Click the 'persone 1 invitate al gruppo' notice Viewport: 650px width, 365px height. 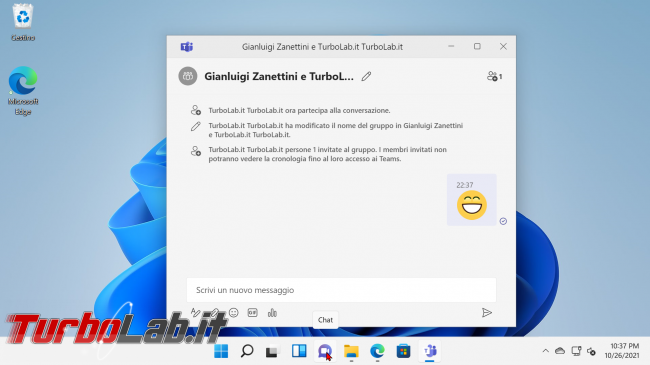pyautogui.click(x=327, y=154)
